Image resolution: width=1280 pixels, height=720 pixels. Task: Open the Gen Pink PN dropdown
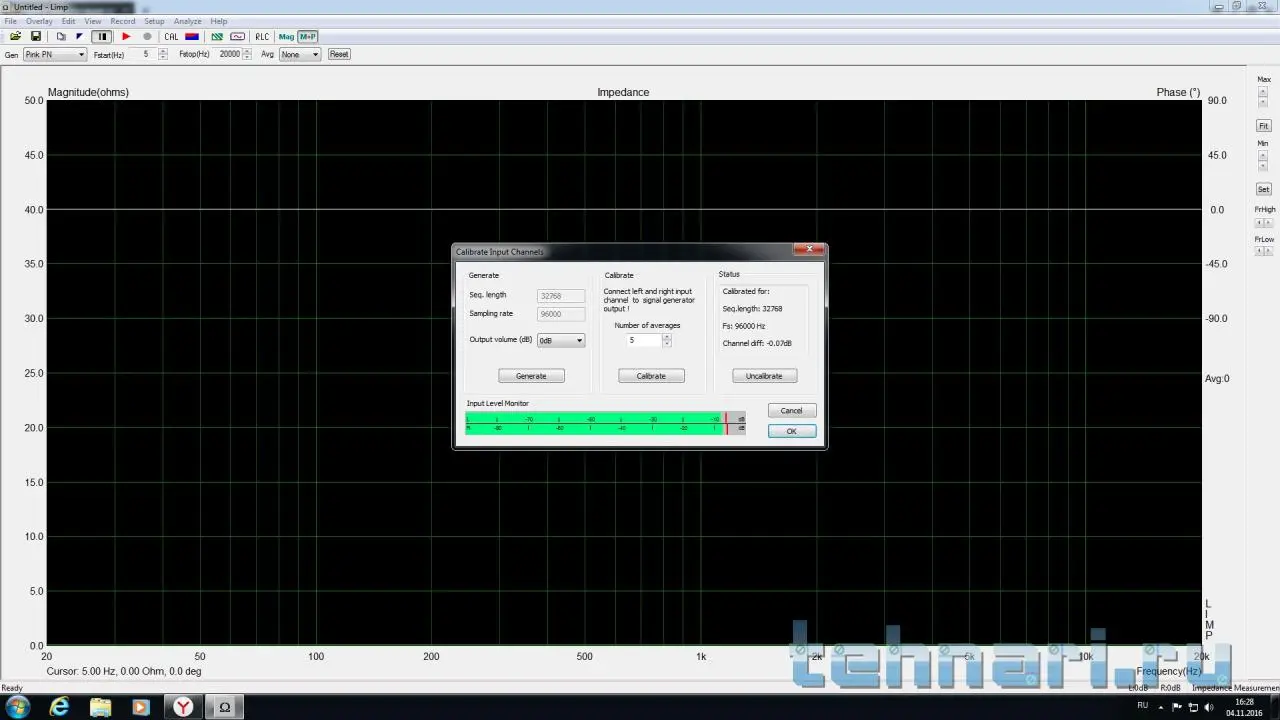55,54
